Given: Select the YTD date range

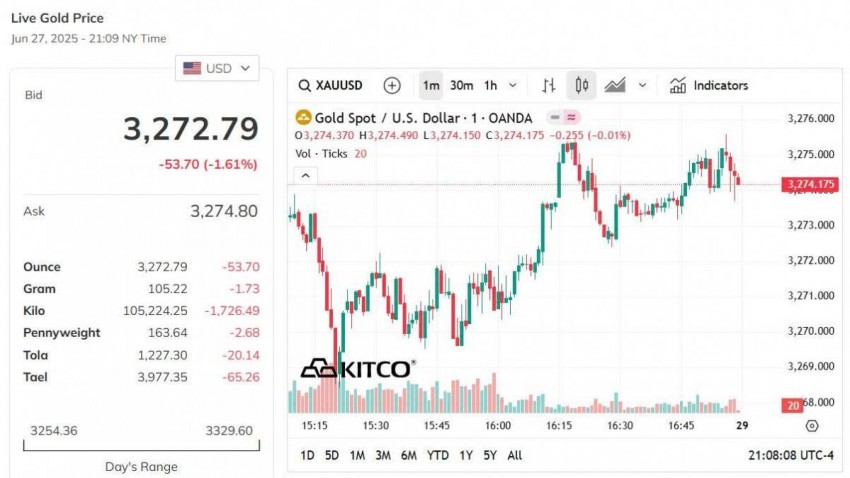Looking at the screenshot, I should [437, 455].
